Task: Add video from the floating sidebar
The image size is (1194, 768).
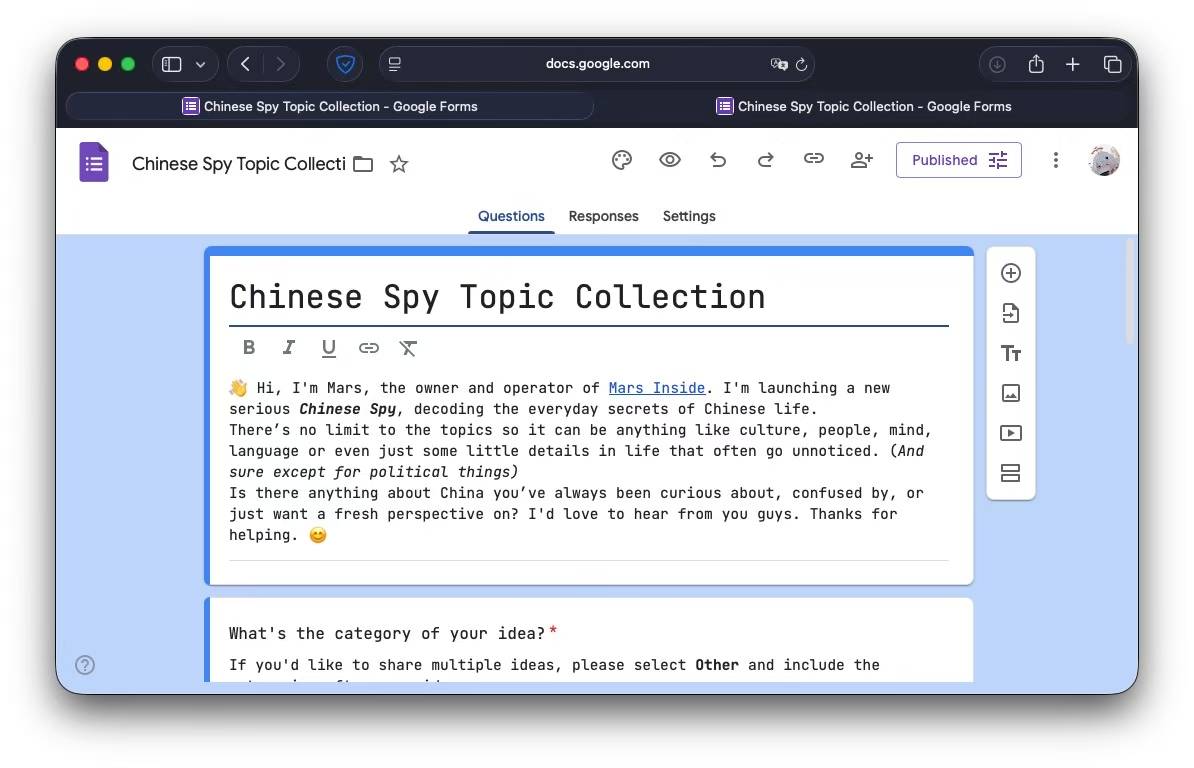Action: [x=1011, y=433]
